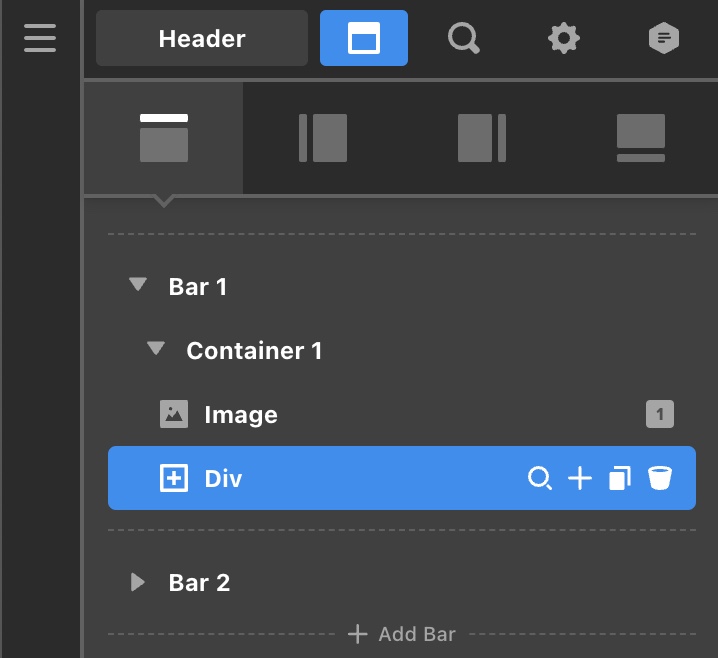This screenshot has width=718, height=658.
Task: Add element using plus icon on Div row
Action: tap(580, 478)
